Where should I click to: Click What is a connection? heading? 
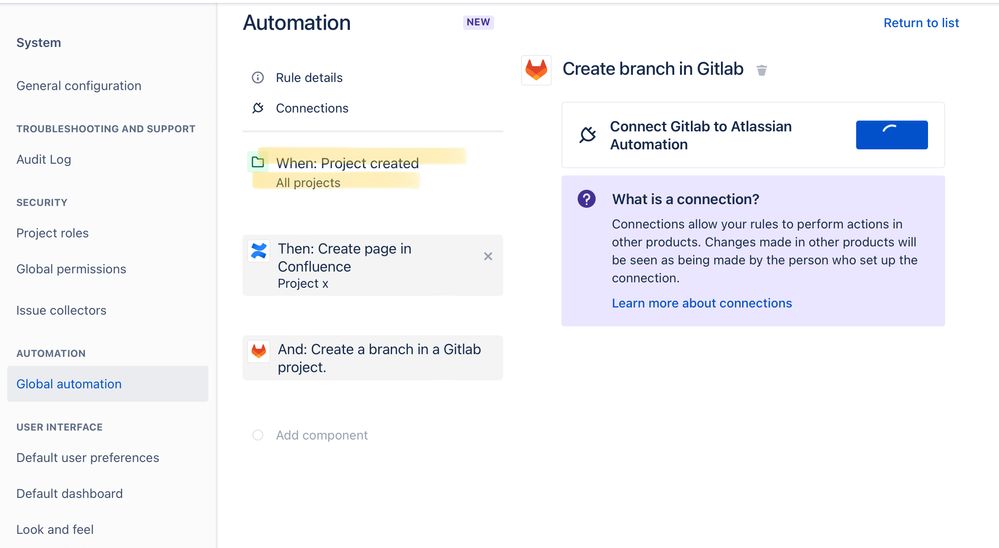[686, 199]
